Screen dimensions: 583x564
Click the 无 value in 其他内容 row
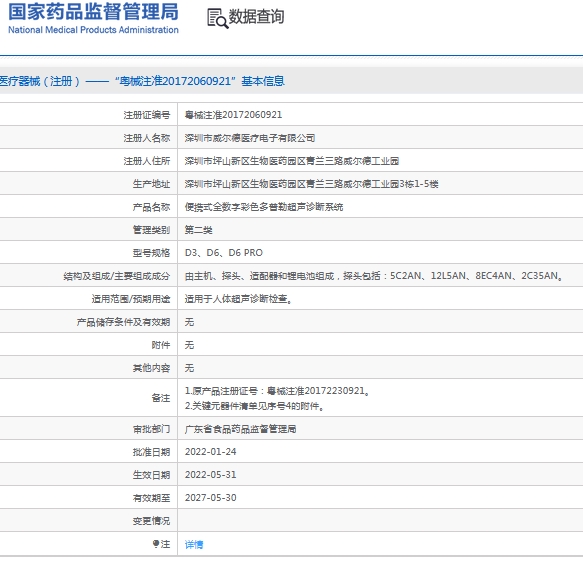point(189,368)
